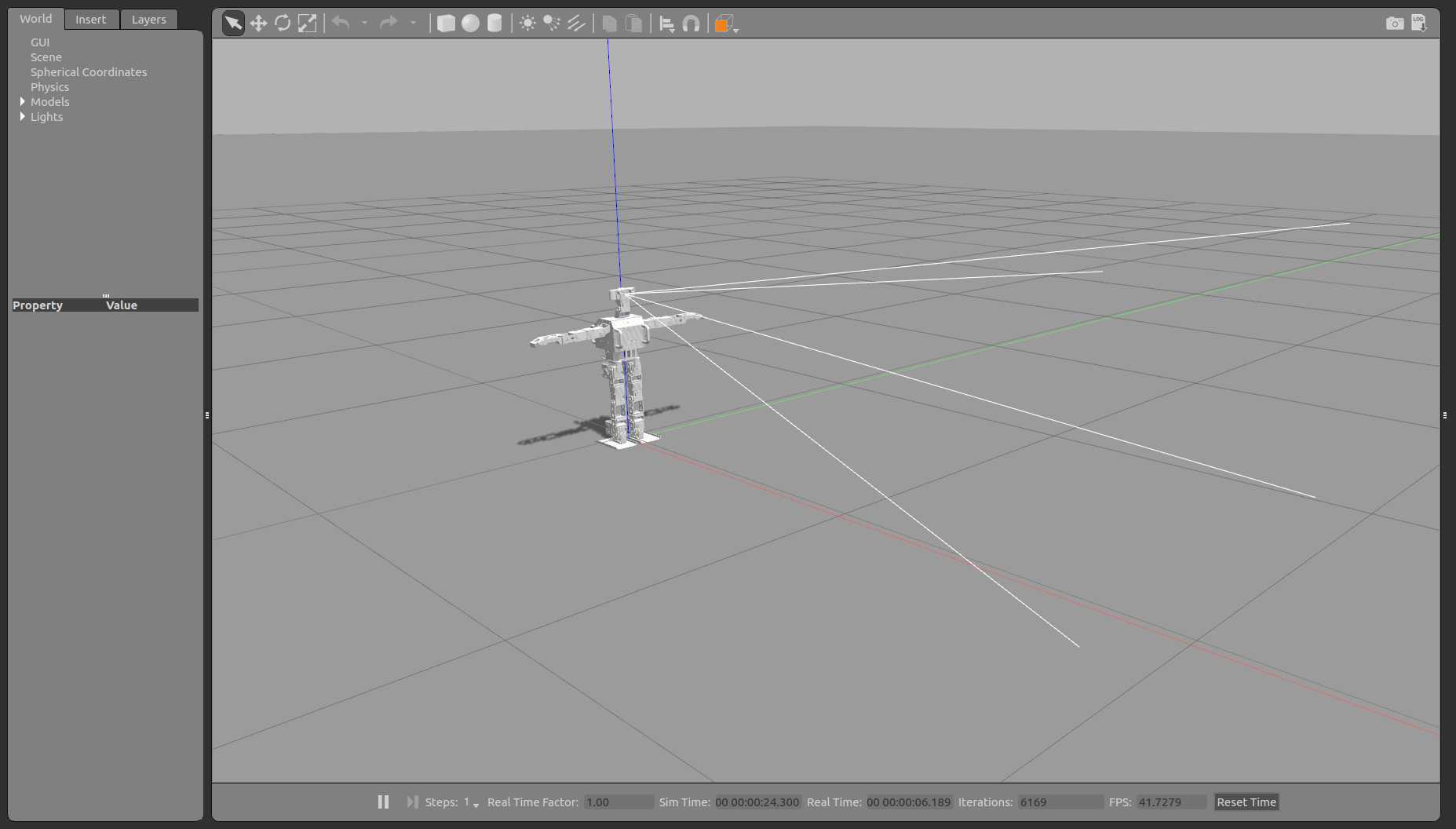Click the Iterations value field
The height and width of the screenshot is (829, 1456).
(1060, 802)
